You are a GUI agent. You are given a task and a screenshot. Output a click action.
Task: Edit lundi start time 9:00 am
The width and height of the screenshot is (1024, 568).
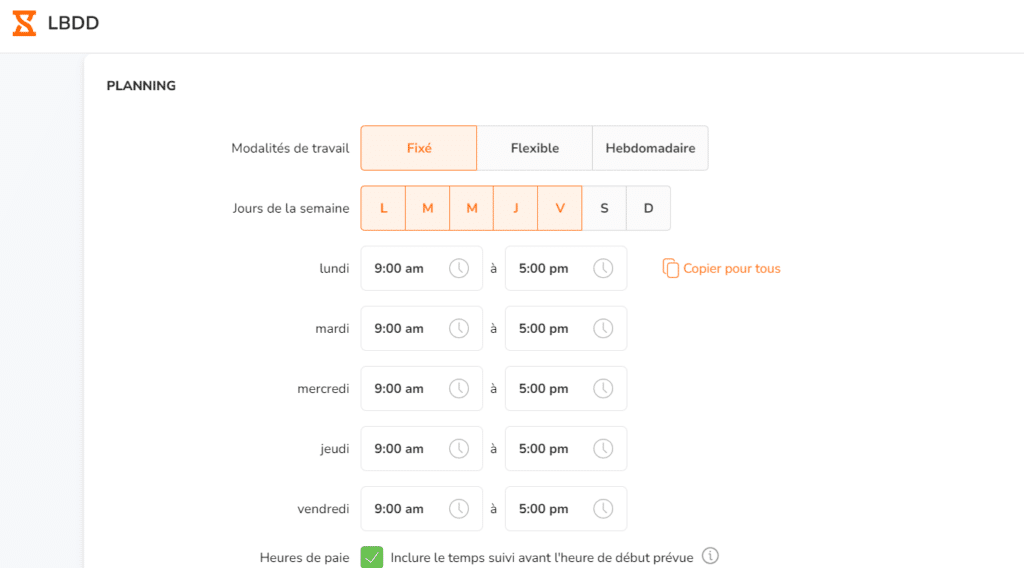pyautogui.click(x=421, y=268)
